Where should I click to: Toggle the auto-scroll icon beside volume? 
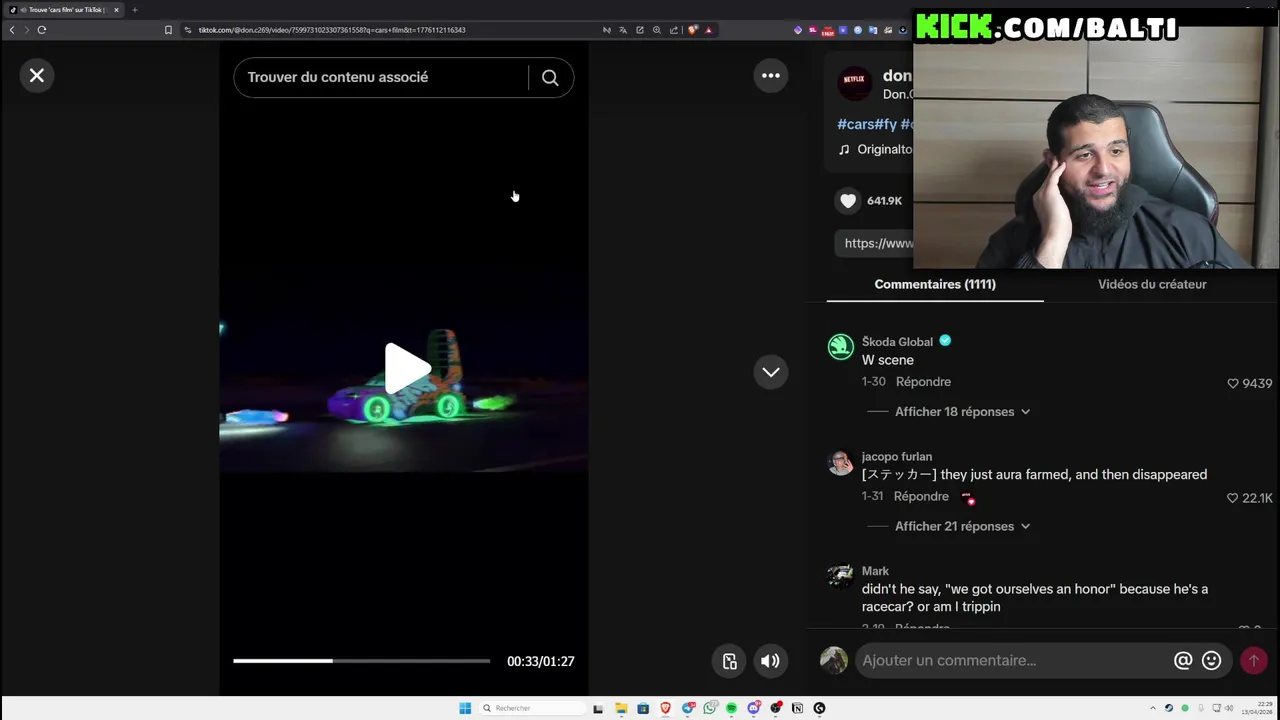coord(730,661)
